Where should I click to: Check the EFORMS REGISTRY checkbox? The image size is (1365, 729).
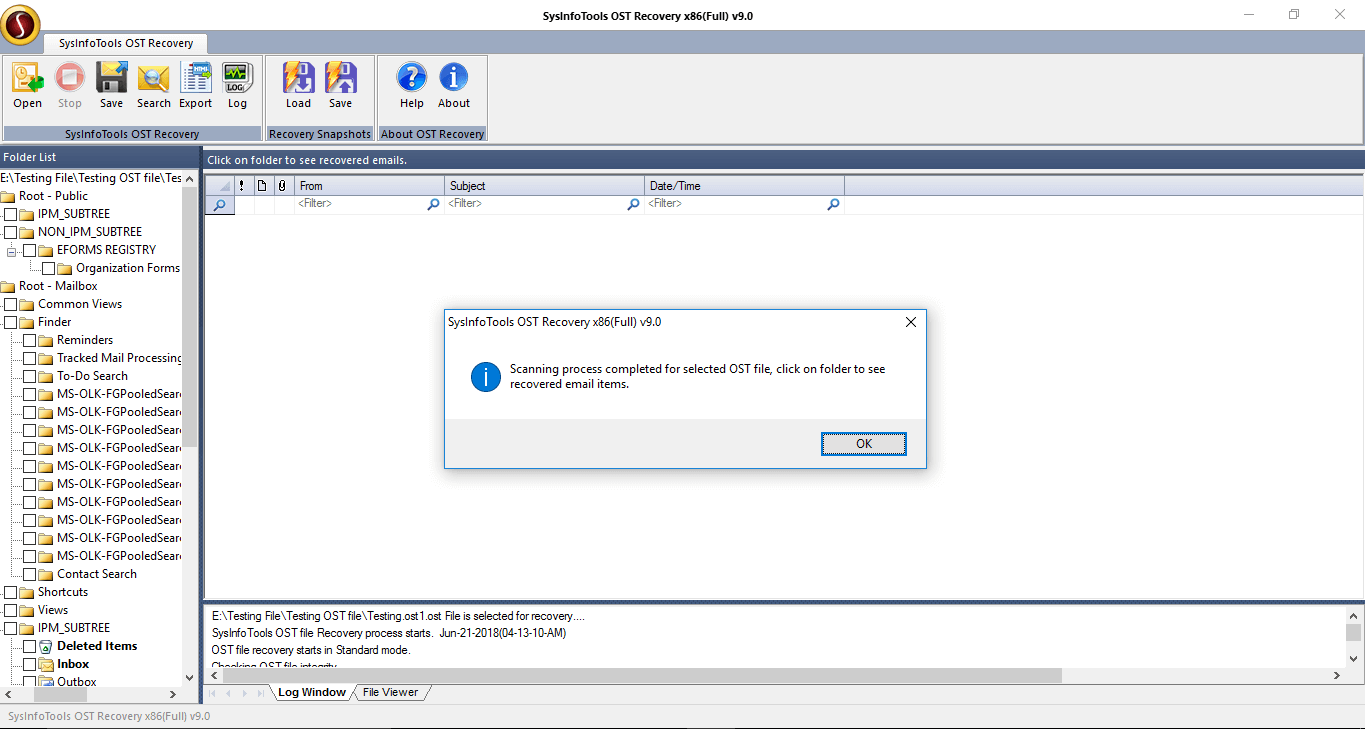point(29,250)
